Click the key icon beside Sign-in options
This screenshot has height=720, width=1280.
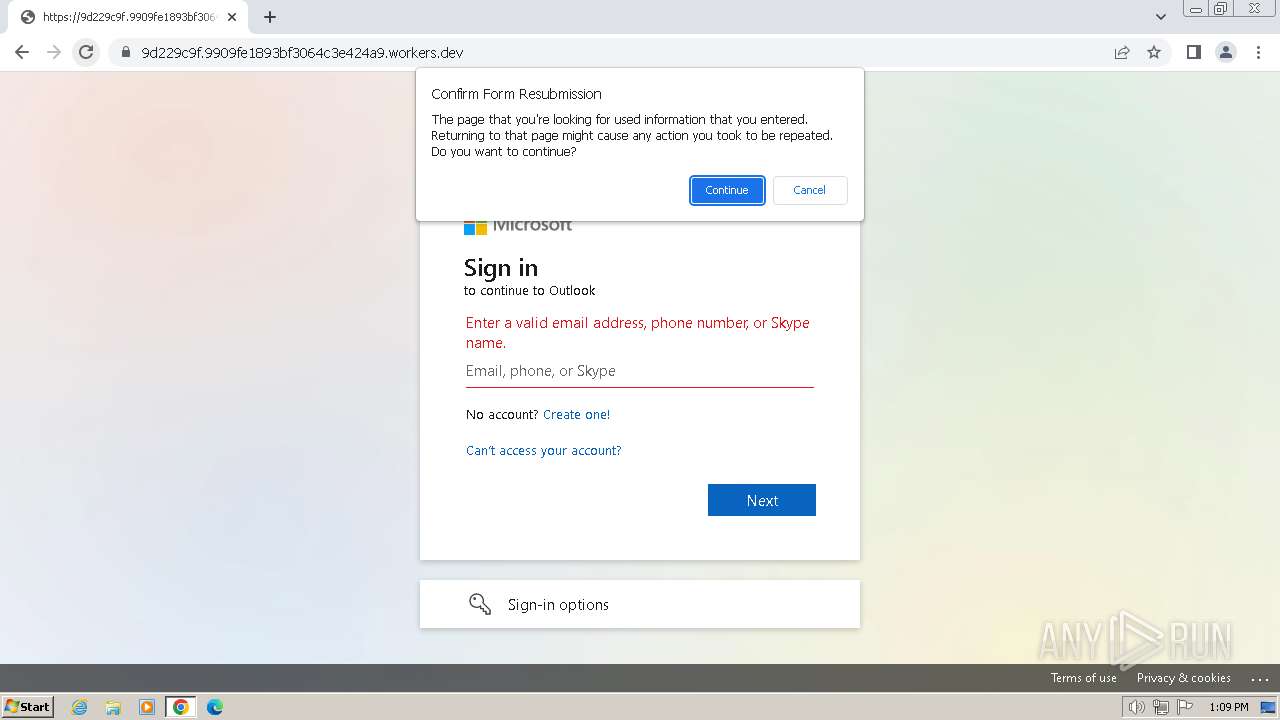[480, 604]
